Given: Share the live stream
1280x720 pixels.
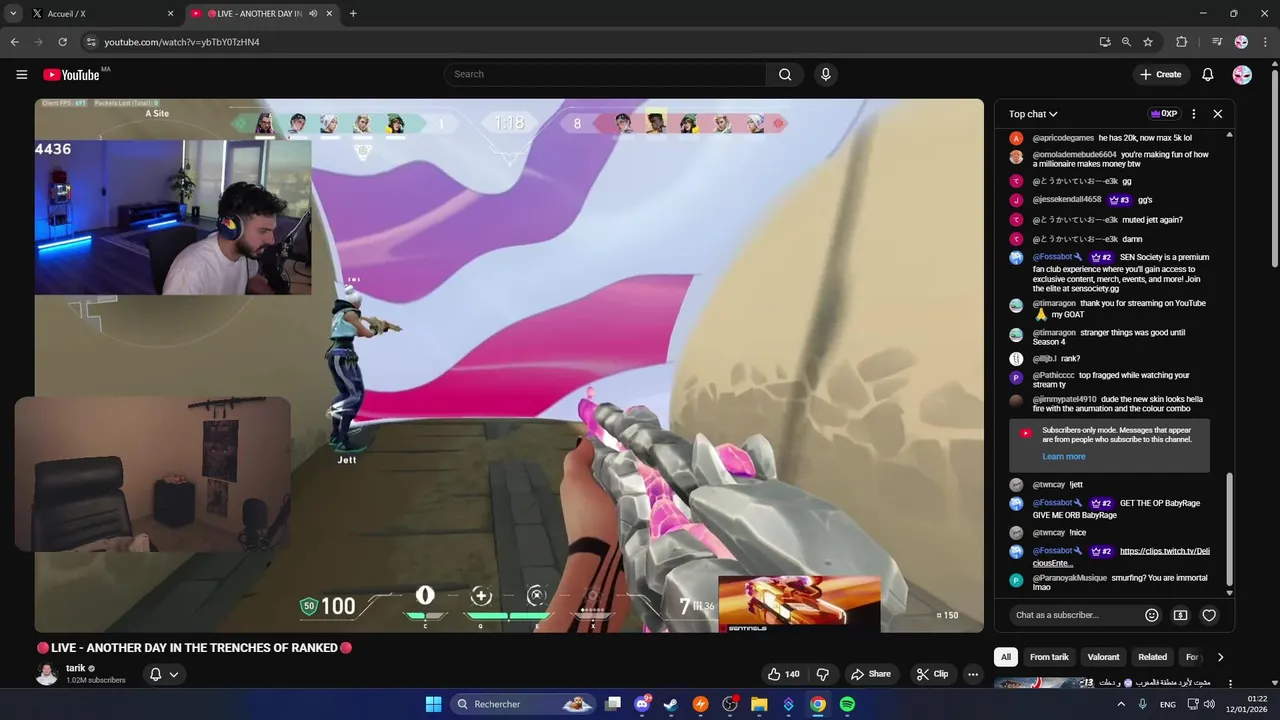Looking at the screenshot, I should click(x=870, y=674).
